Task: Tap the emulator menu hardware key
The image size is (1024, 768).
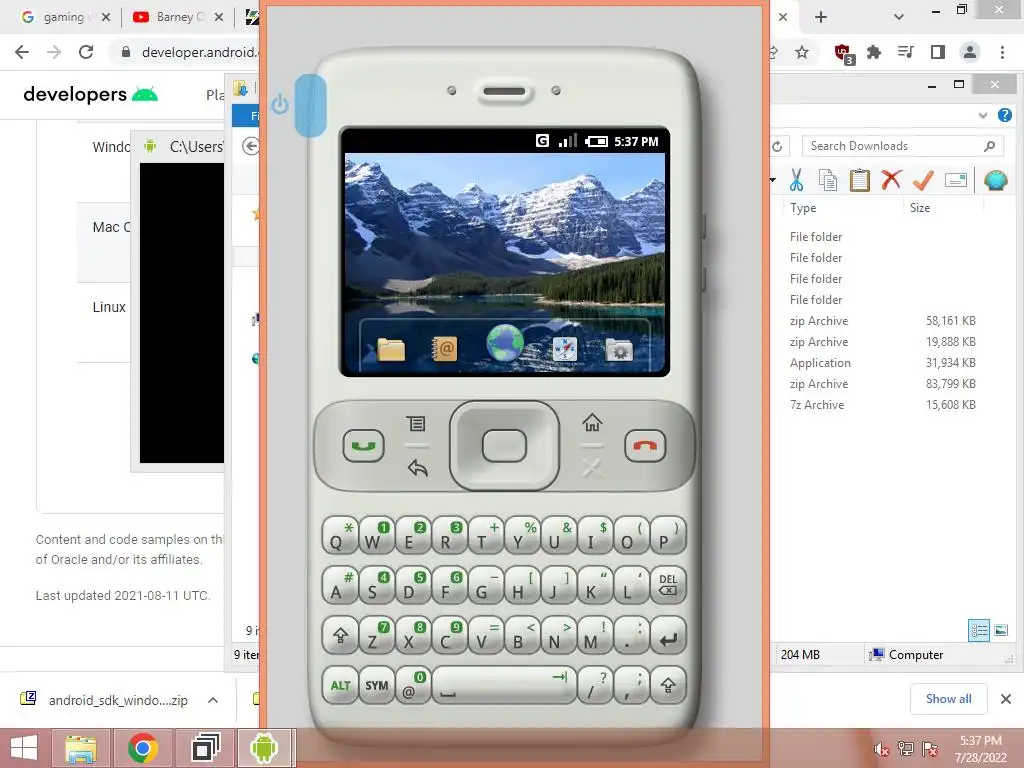Action: click(416, 423)
